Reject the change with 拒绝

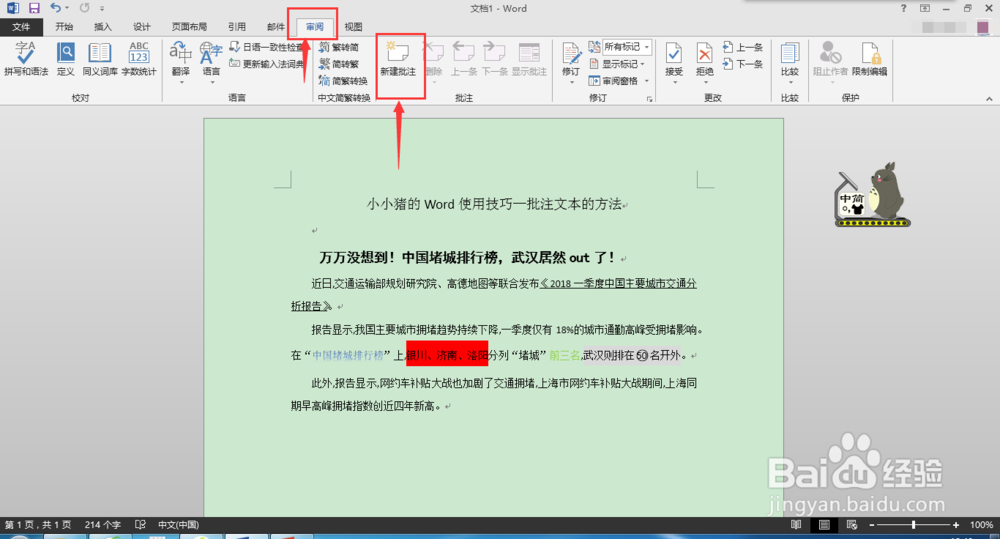[x=705, y=59]
